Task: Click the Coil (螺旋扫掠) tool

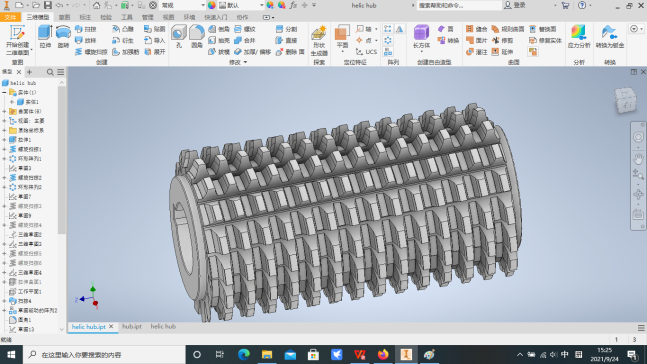Action: (x=91, y=52)
